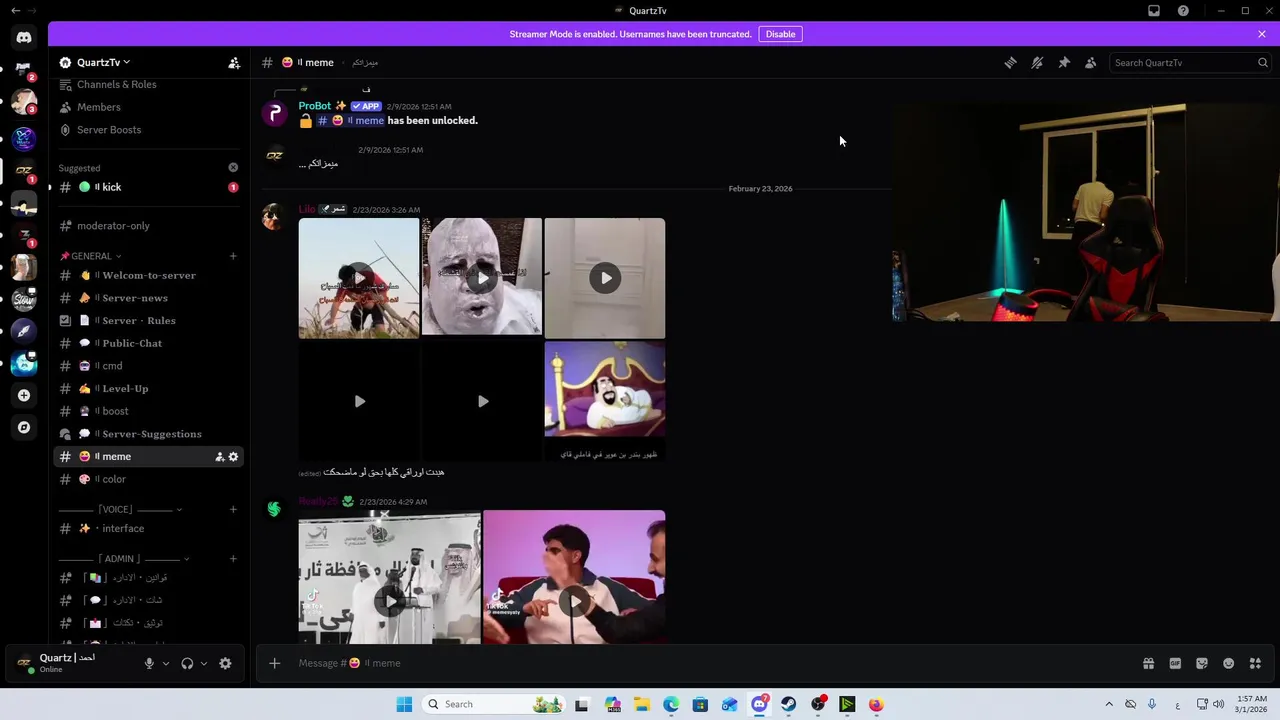This screenshot has width=1280, height=720.
Task: Open the apps launcher icon in message bar
Action: point(1255,663)
